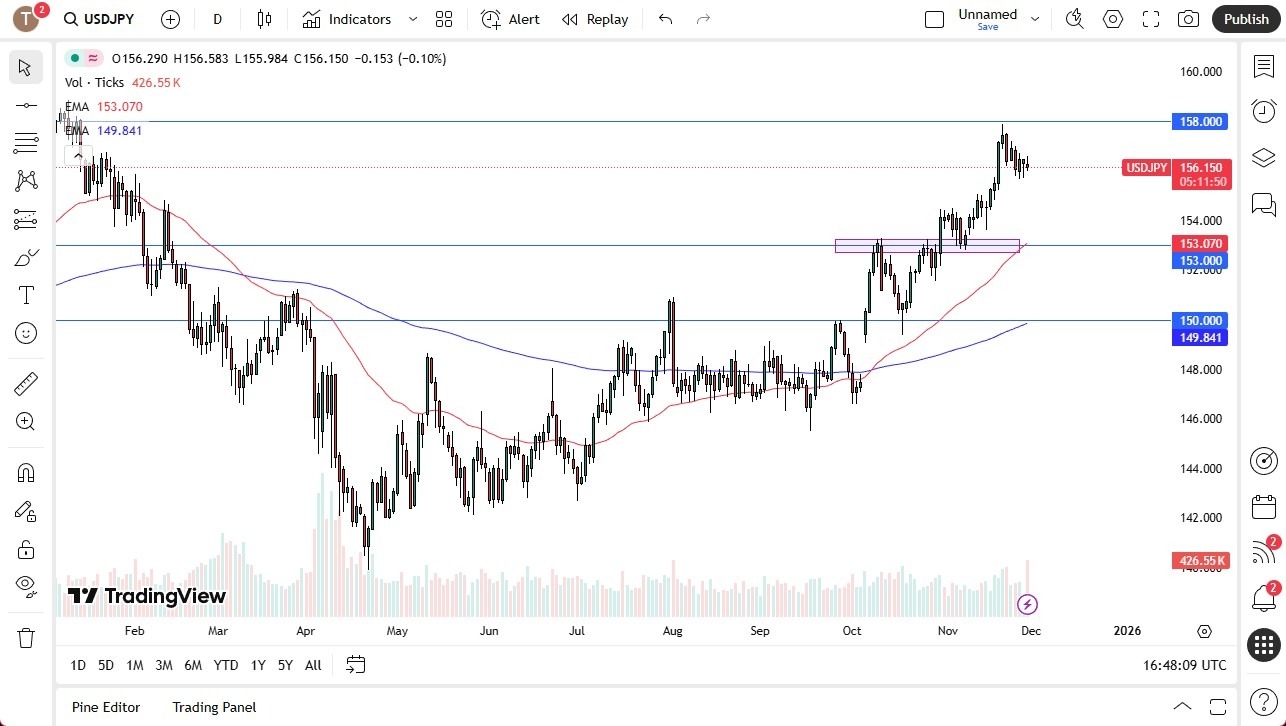
Task: Enable magnet snap mode
Action: pyautogui.click(x=25, y=472)
